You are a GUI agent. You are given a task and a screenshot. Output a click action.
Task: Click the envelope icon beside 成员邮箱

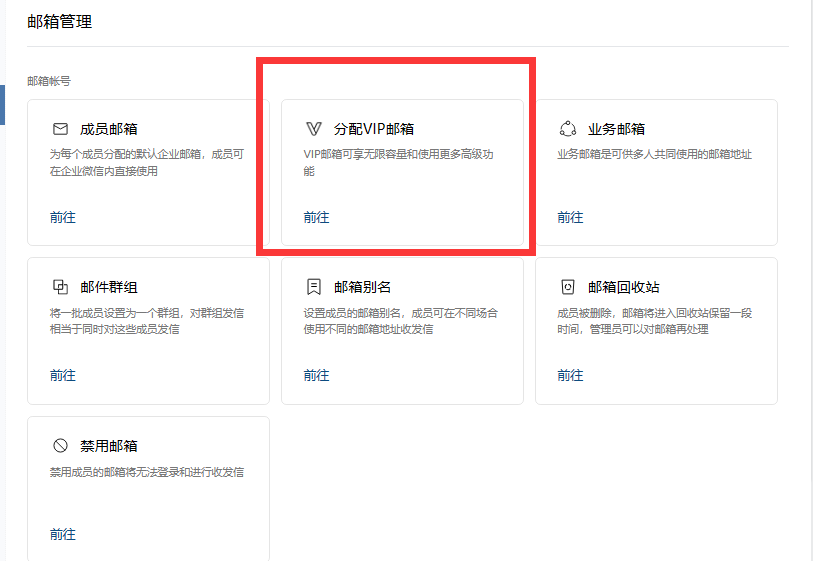60,129
